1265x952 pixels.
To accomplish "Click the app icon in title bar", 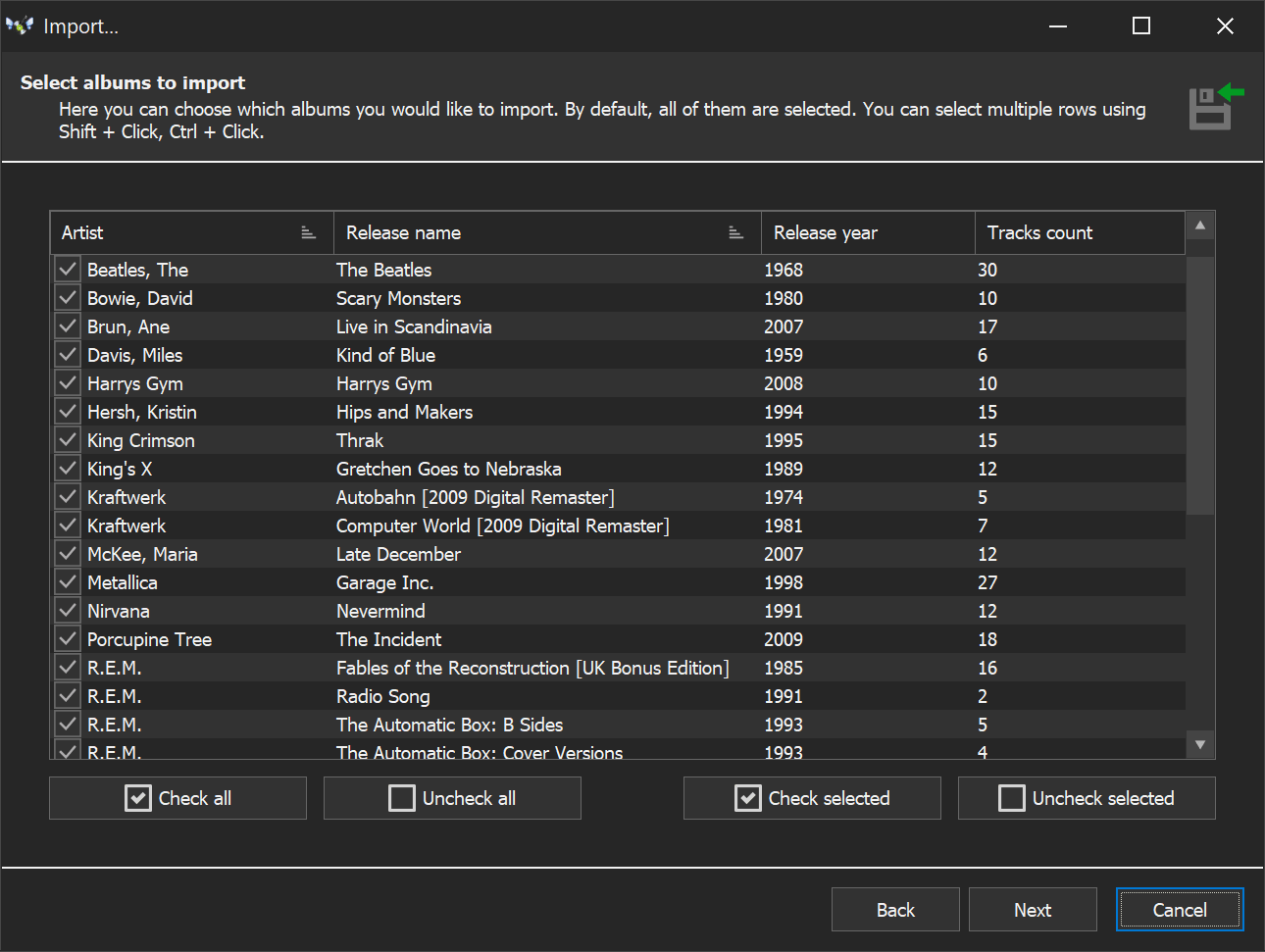I will click(x=20, y=26).
